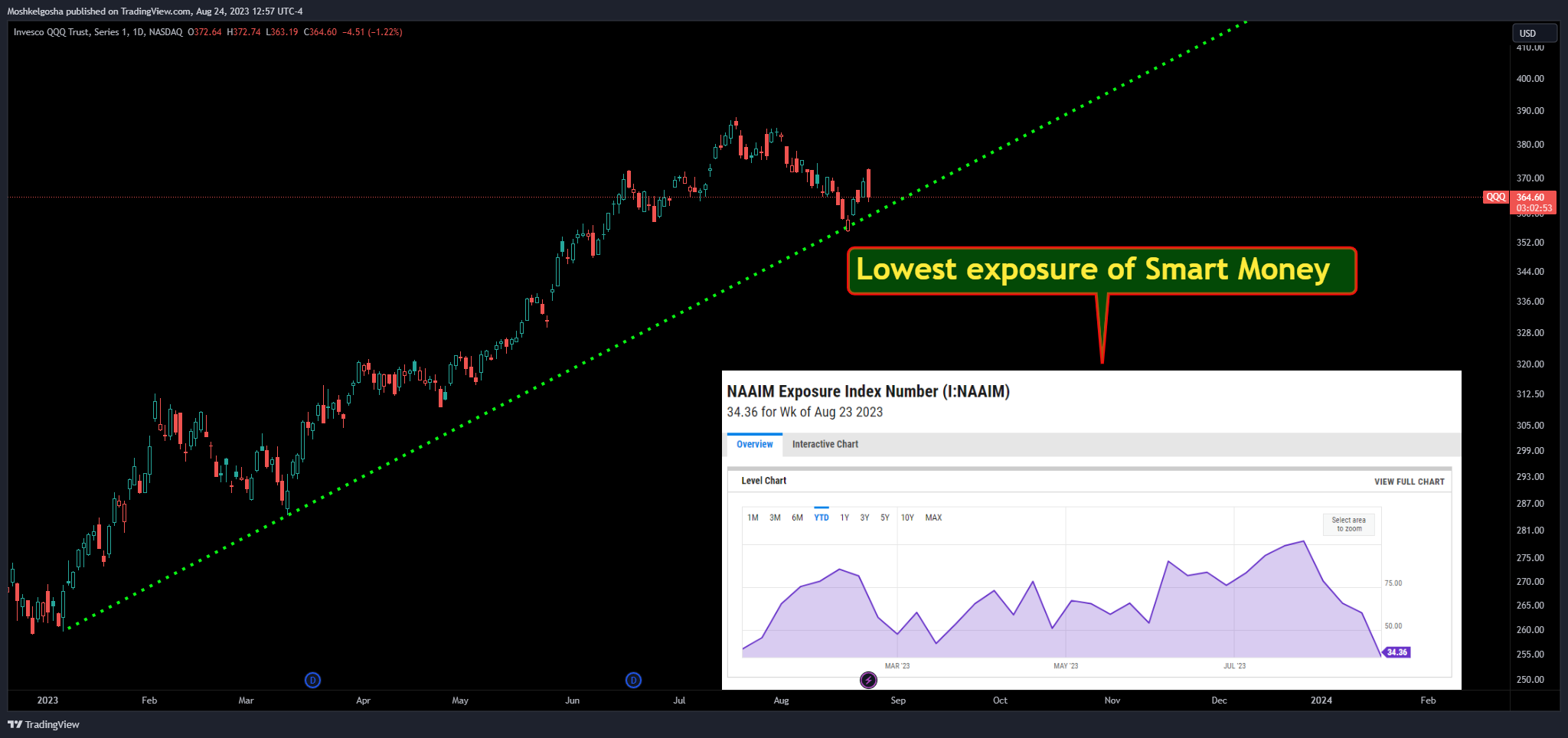Screen dimensions: 1568x738
Task: Click the 34.36 value tag on NAAIM chart
Action: pyautogui.click(x=1396, y=652)
